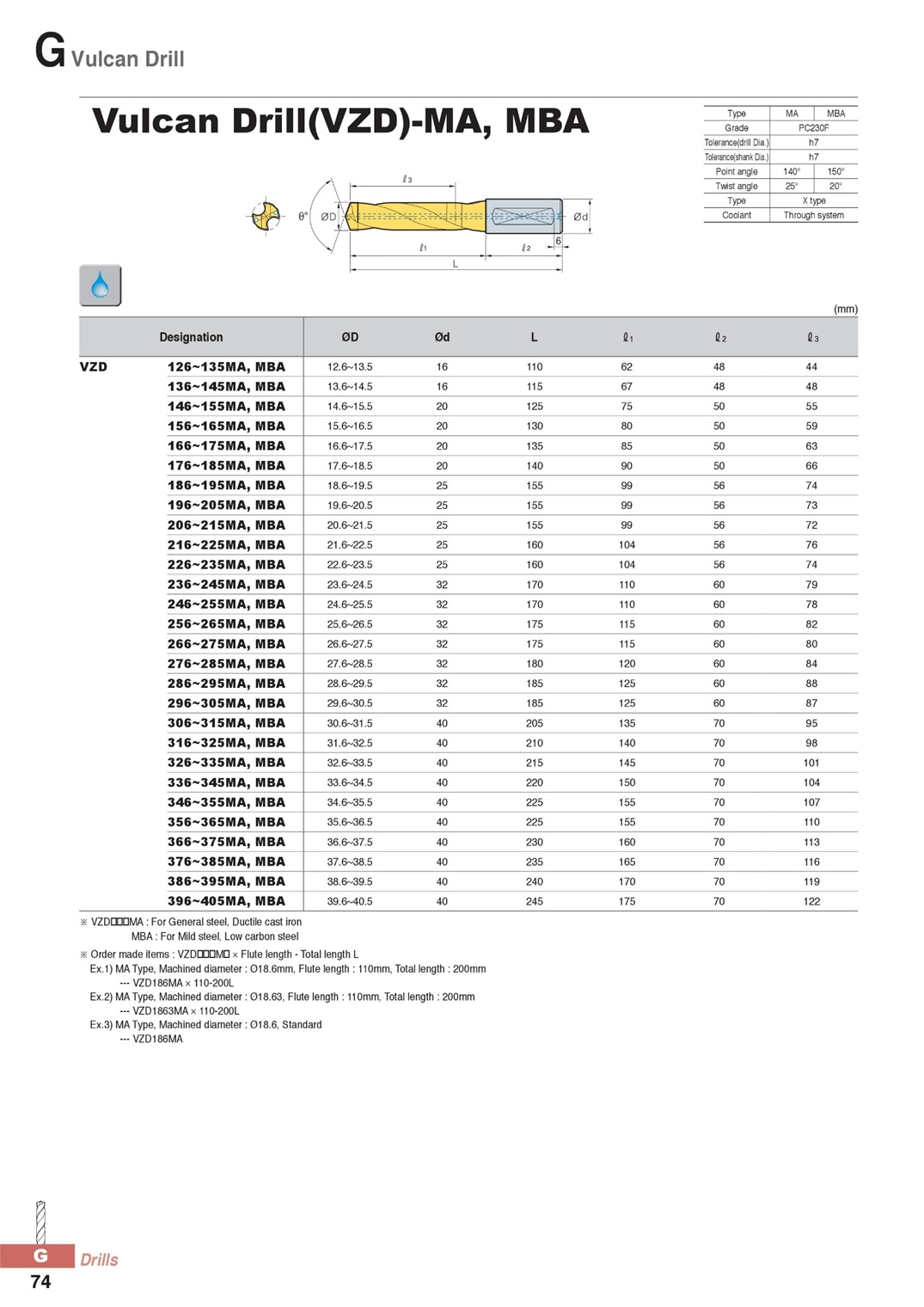Click the 186~195MA, MBA designation
Viewport: 924px width, 1307px height.
click(x=226, y=485)
